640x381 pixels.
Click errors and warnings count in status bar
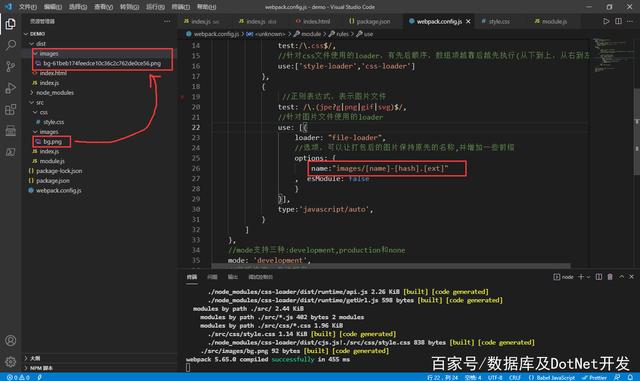click(19, 377)
